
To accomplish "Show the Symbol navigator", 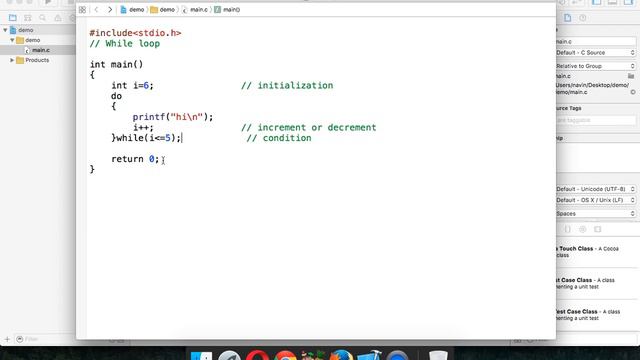I will 28,18.
